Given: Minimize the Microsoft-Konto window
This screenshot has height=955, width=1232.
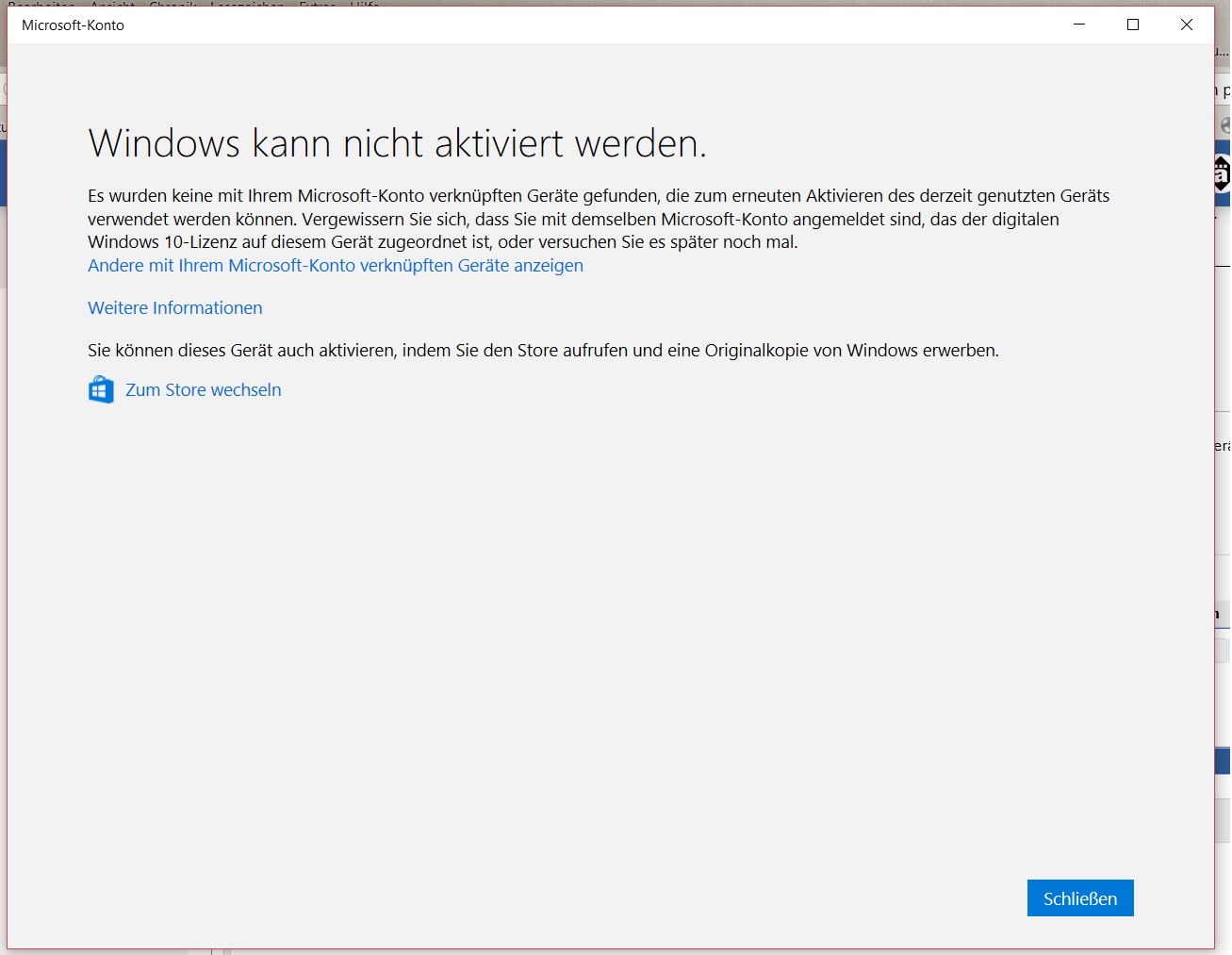Looking at the screenshot, I should (1079, 25).
